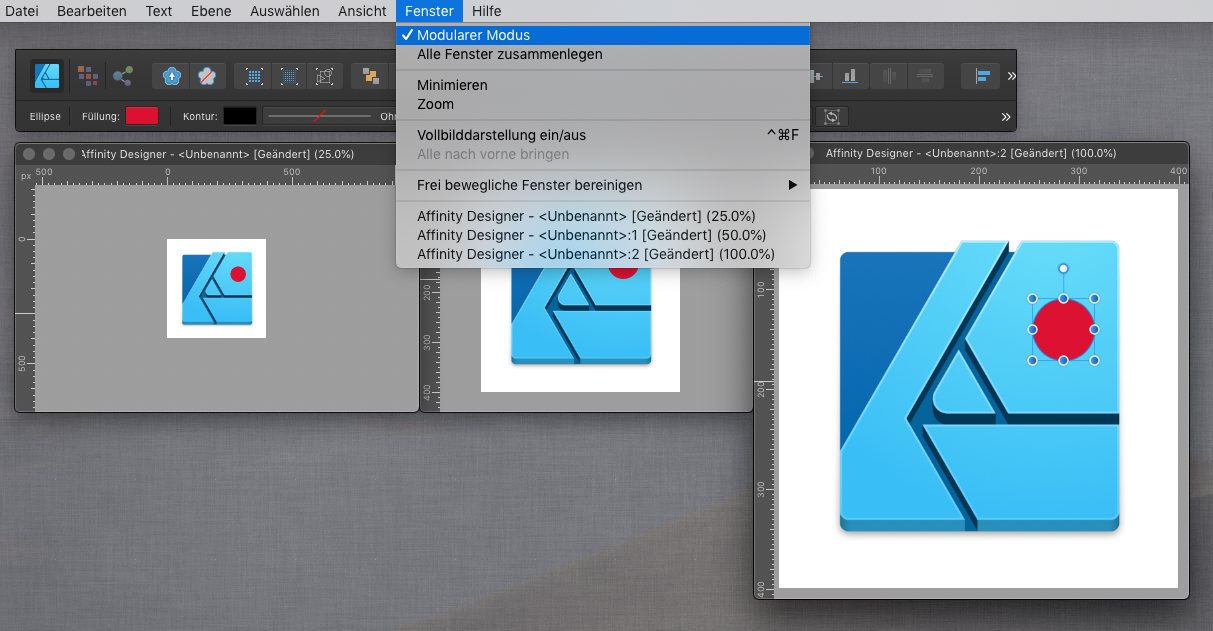Open the blue alignment options button
Viewport: 1213px width, 631px height.
[981, 76]
